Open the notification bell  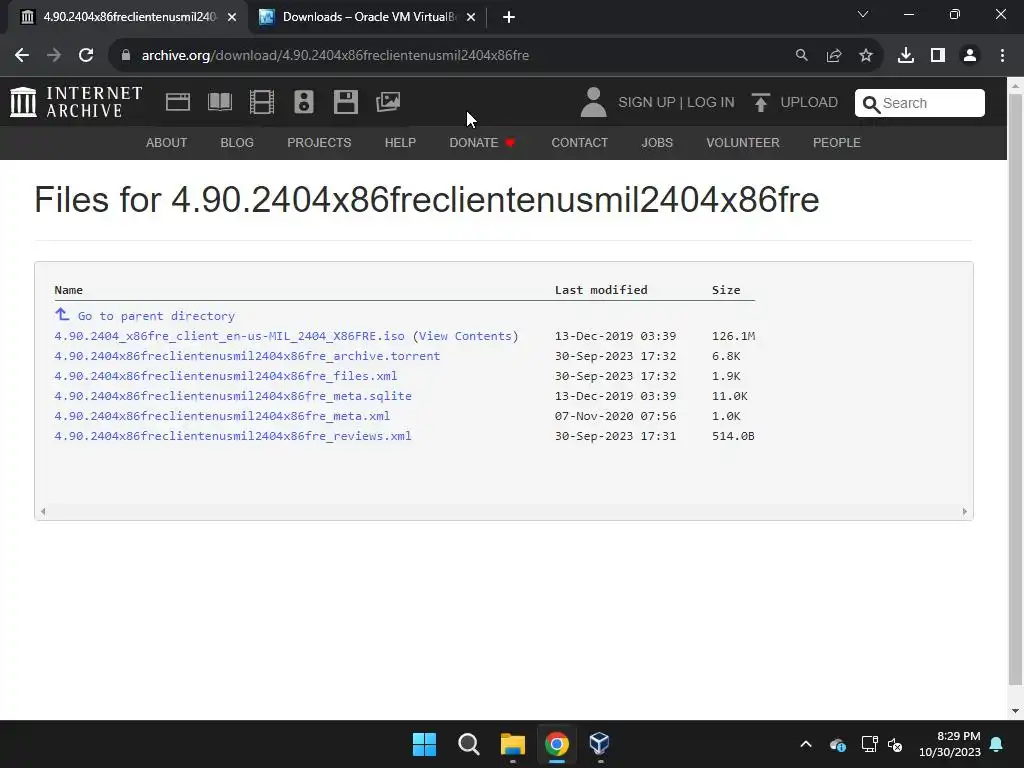[997, 744]
